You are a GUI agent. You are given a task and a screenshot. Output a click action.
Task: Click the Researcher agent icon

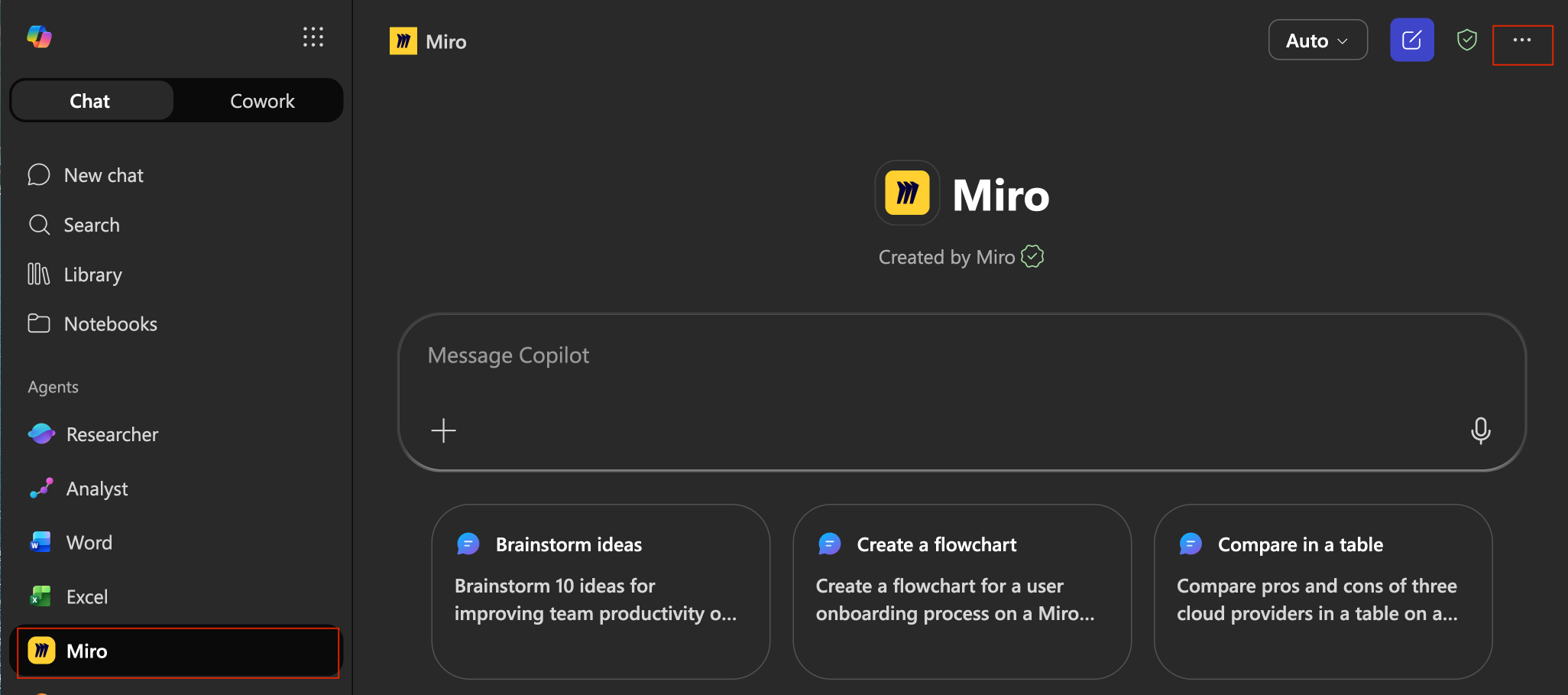(x=41, y=434)
